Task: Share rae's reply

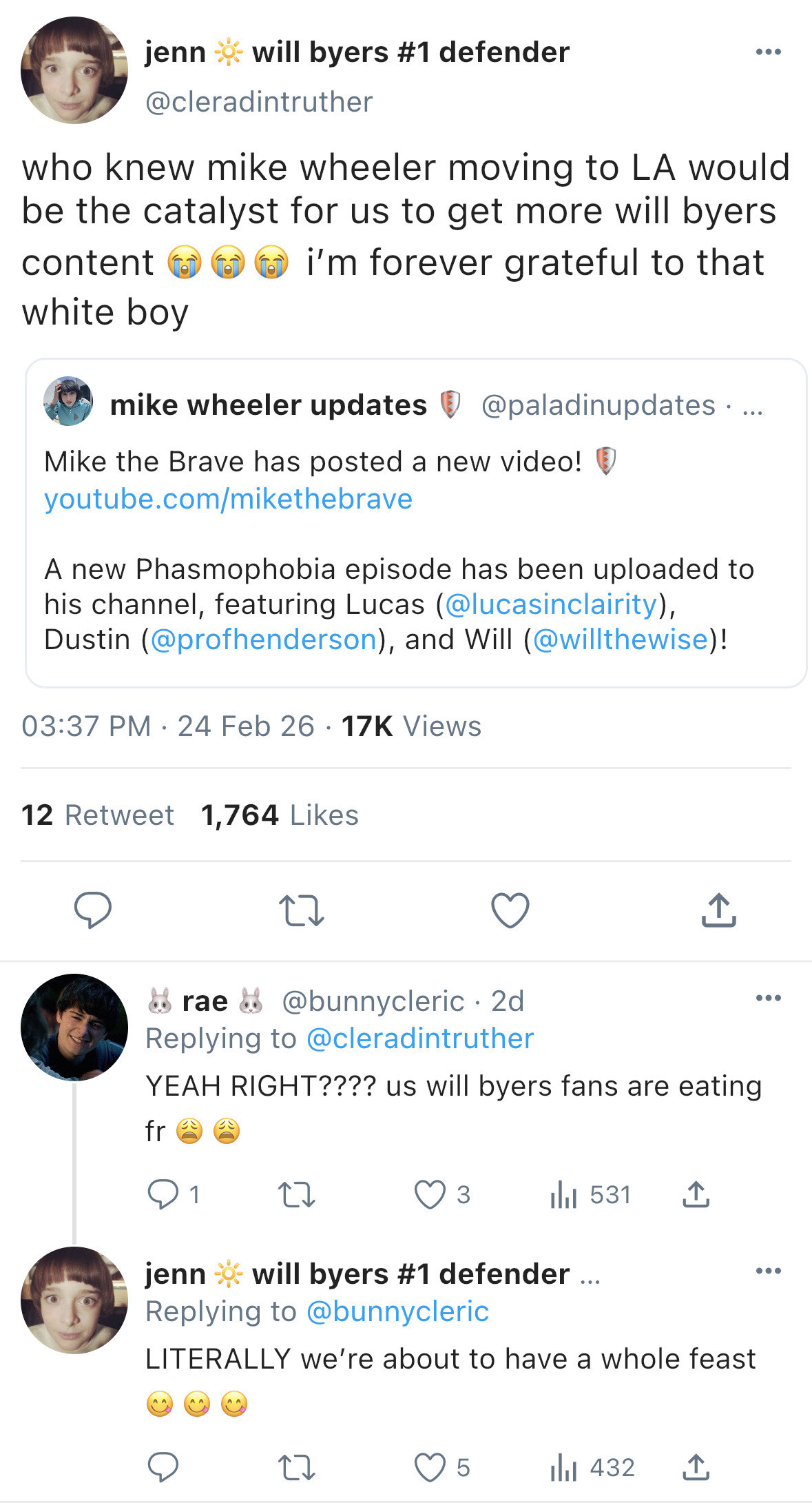Action: 696,1195
